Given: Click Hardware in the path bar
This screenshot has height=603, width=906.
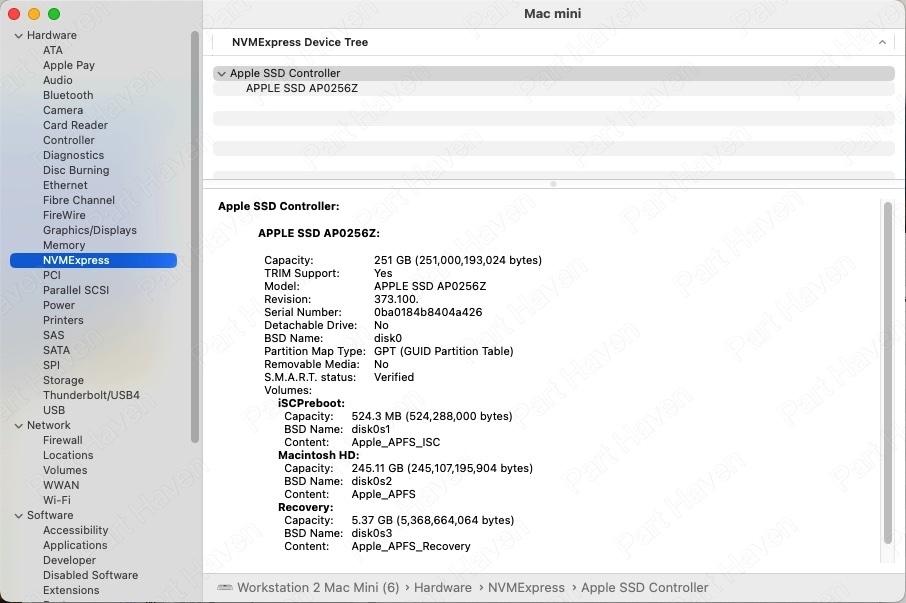Looking at the screenshot, I should [443, 588].
